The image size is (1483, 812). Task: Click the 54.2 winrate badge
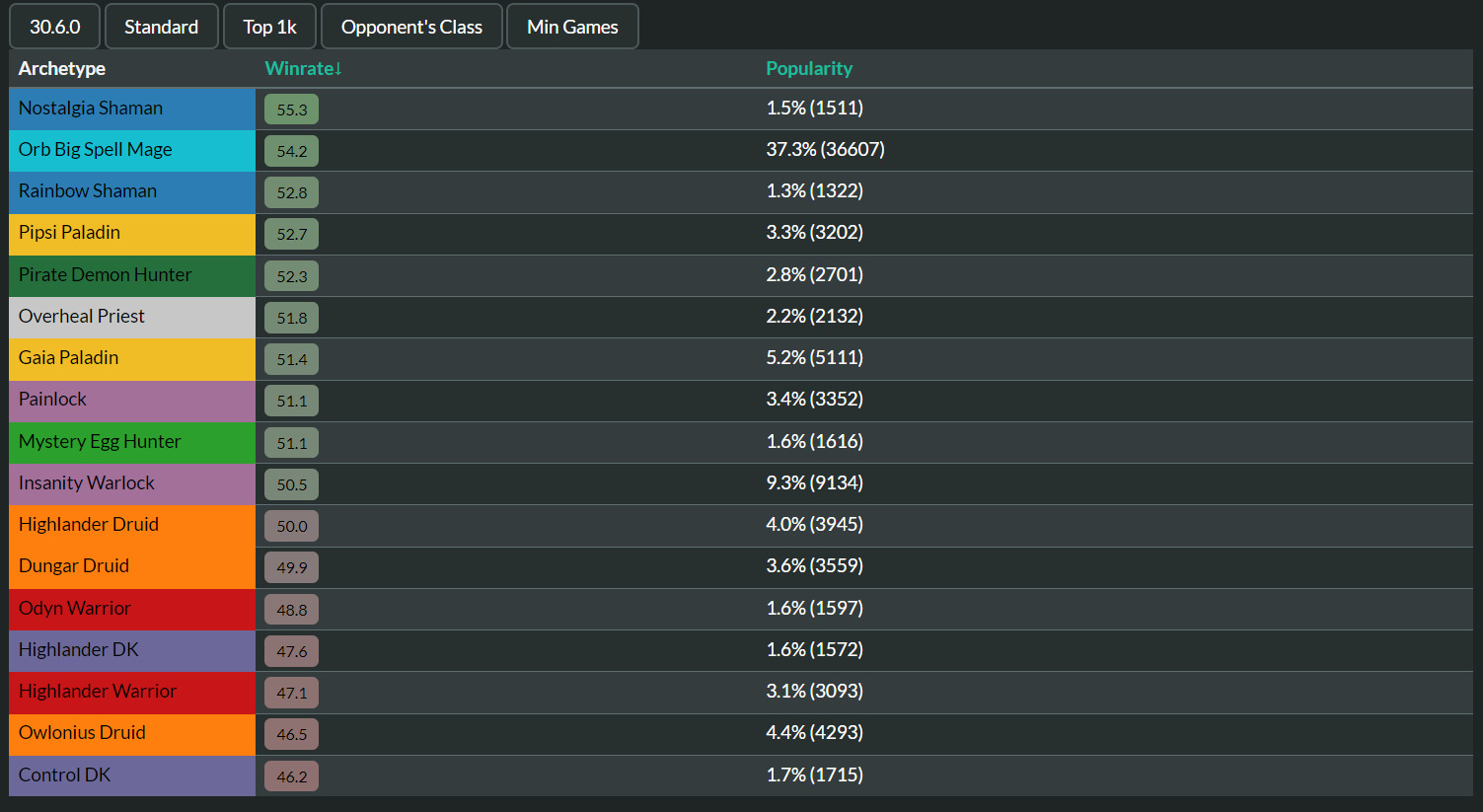pyautogui.click(x=291, y=151)
